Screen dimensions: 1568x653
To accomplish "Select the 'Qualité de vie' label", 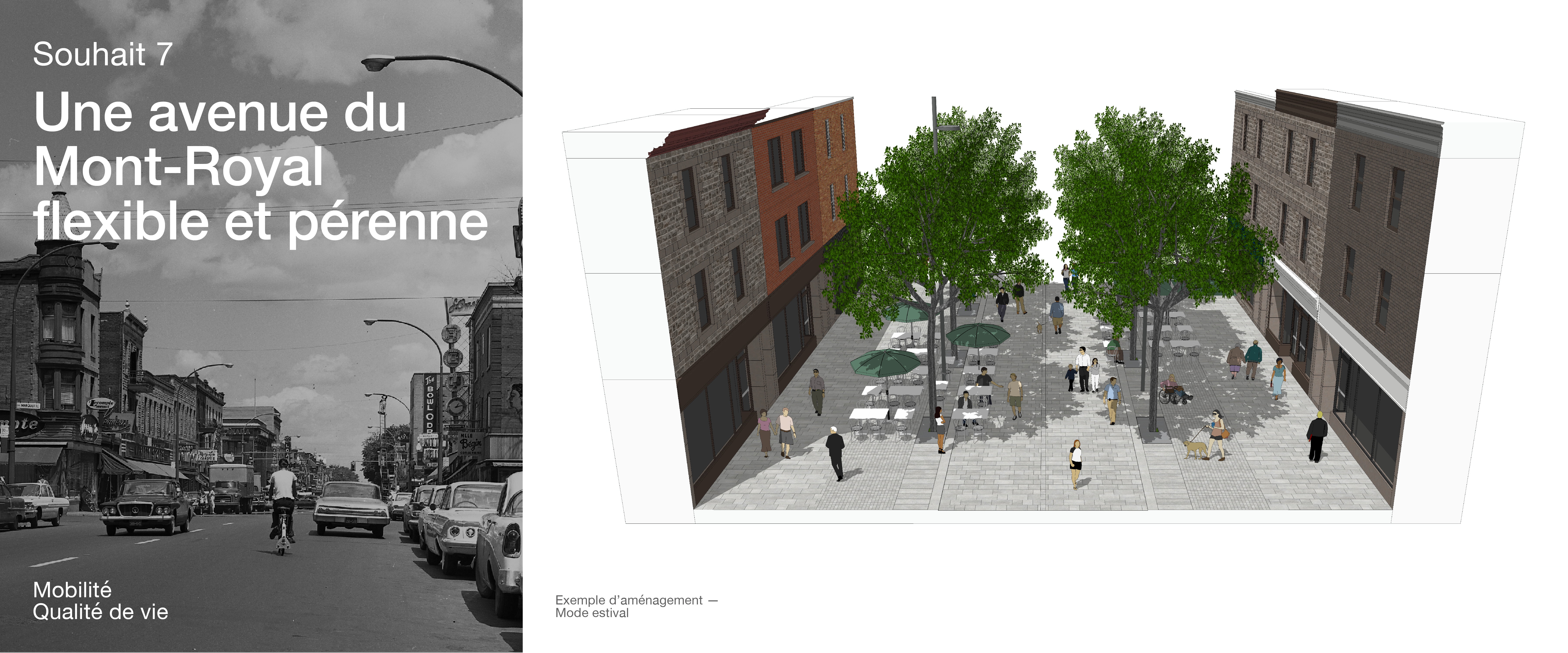I will click(x=100, y=612).
